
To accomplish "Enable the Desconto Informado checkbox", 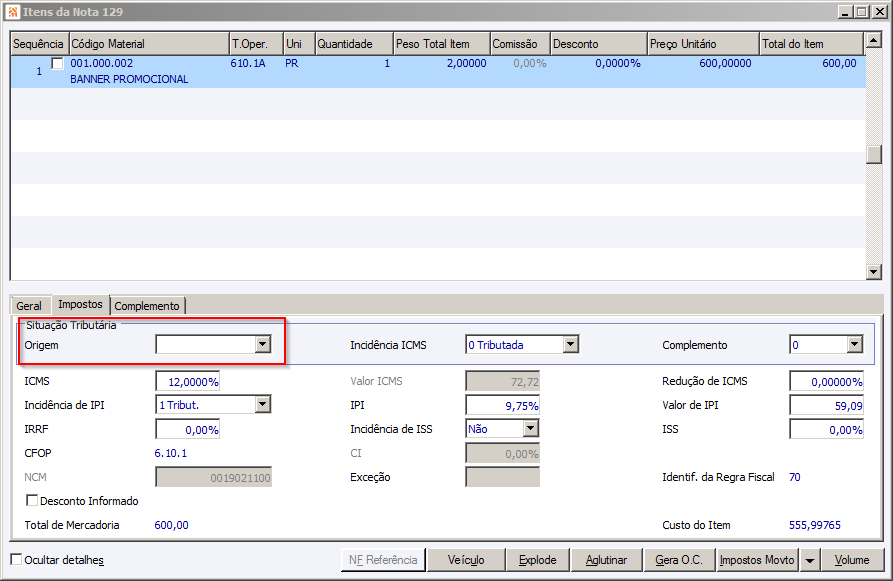I will pyautogui.click(x=32, y=500).
